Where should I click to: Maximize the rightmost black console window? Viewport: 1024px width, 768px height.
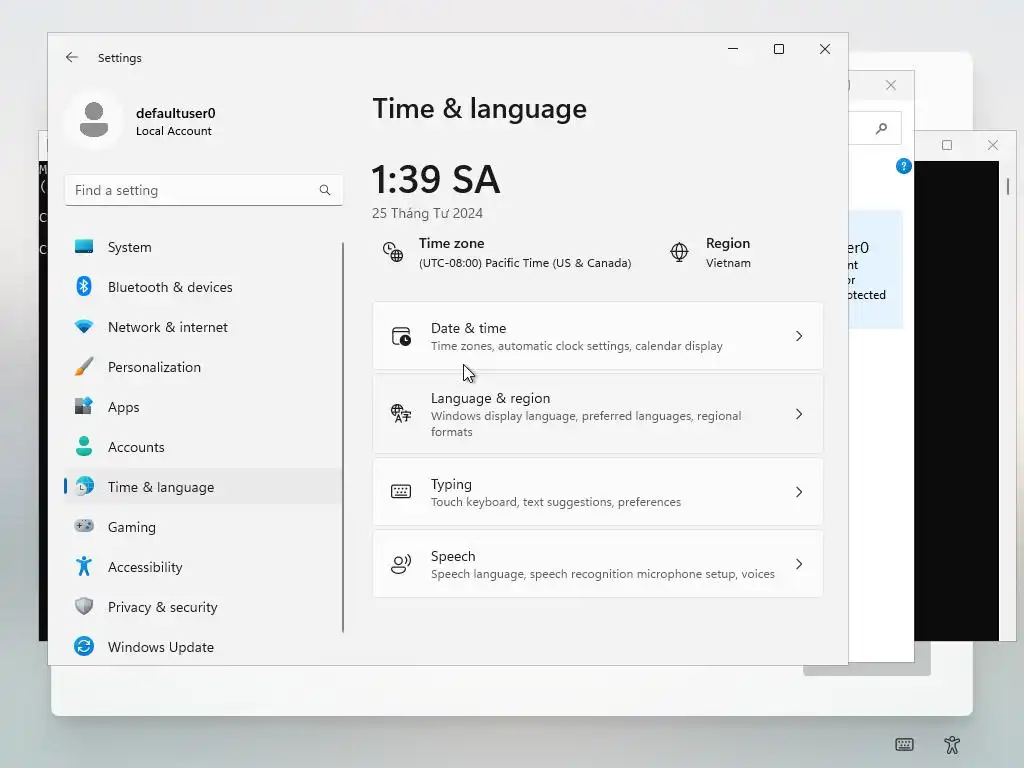[947, 145]
